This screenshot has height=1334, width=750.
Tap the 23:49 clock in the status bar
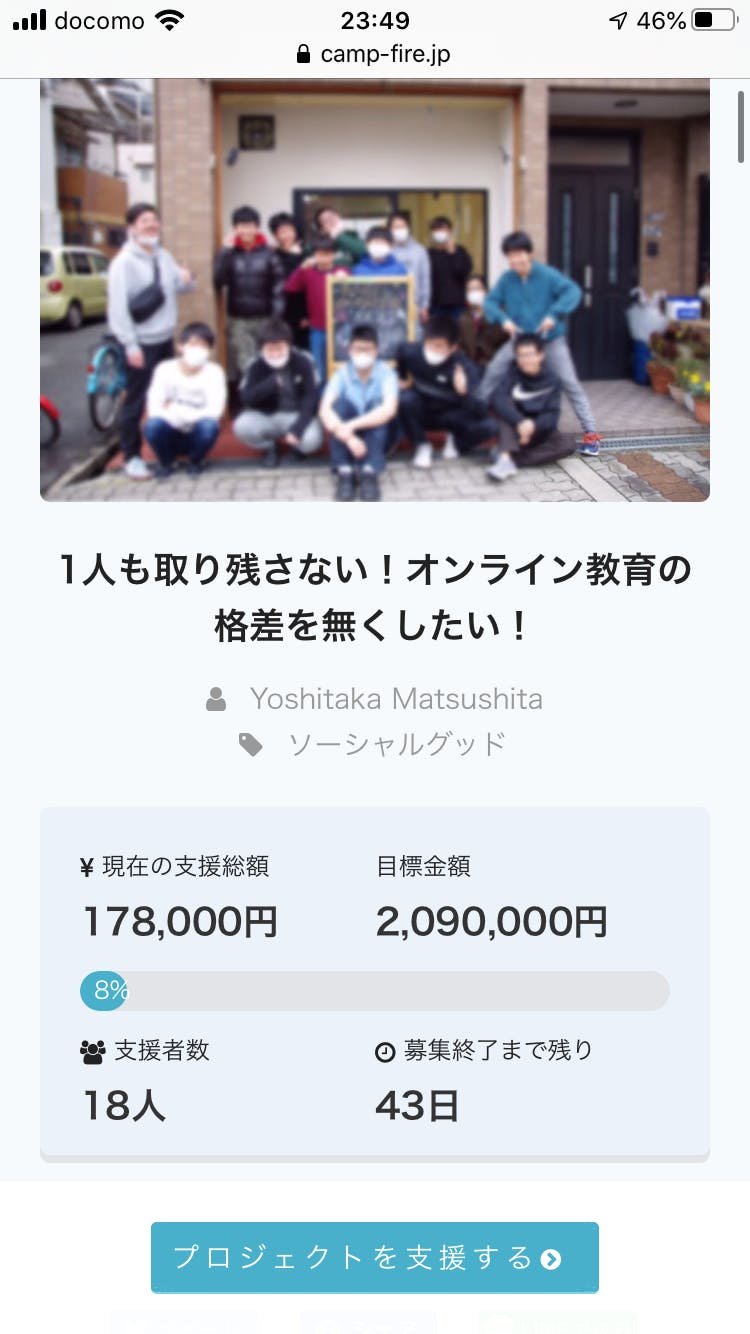375,20
